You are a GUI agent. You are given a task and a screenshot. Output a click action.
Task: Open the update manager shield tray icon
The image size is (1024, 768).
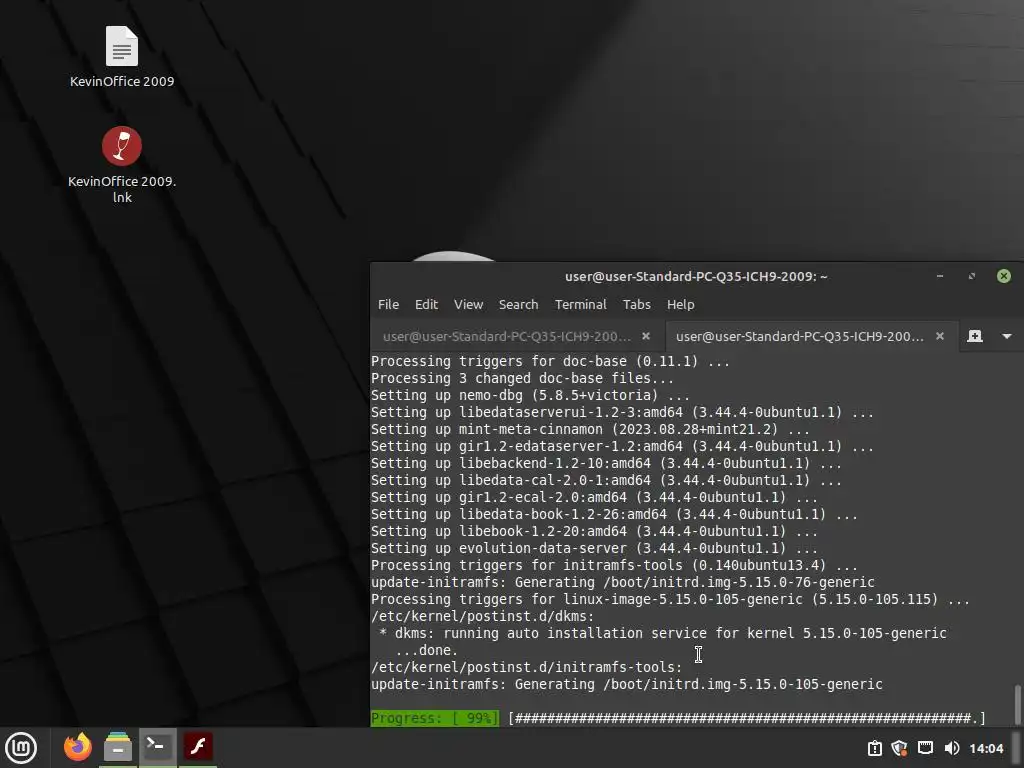(899, 748)
